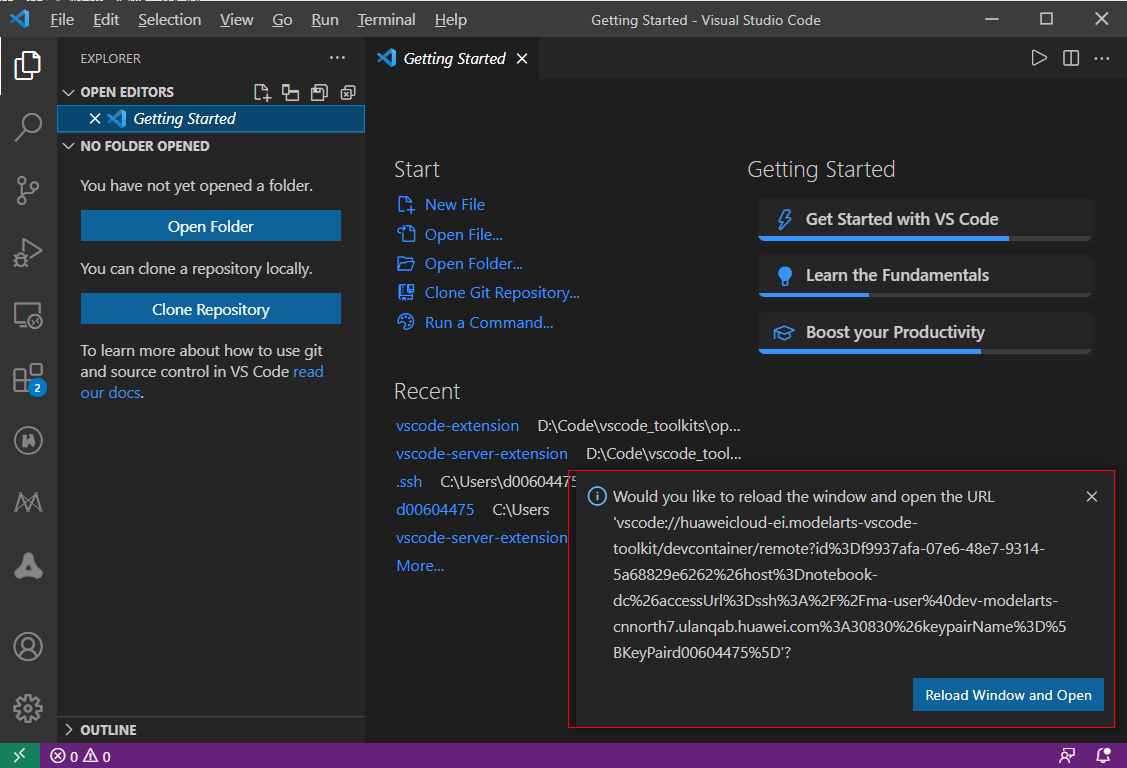
Task: Click the Clone Git Repository... link
Action: (502, 293)
